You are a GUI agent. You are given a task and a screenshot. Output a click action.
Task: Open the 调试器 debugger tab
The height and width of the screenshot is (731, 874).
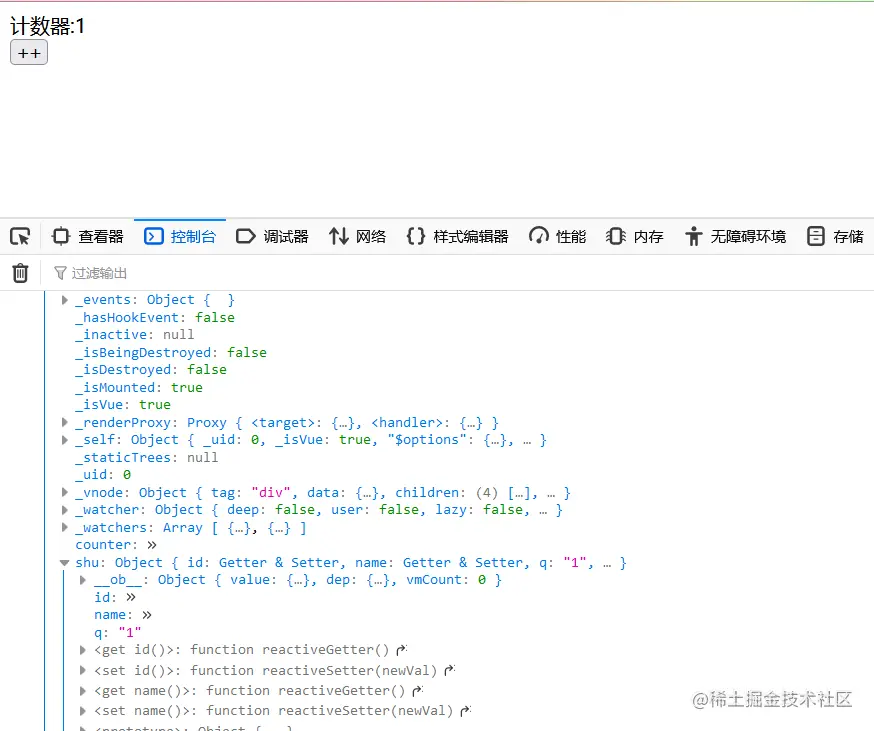(272, 237)
